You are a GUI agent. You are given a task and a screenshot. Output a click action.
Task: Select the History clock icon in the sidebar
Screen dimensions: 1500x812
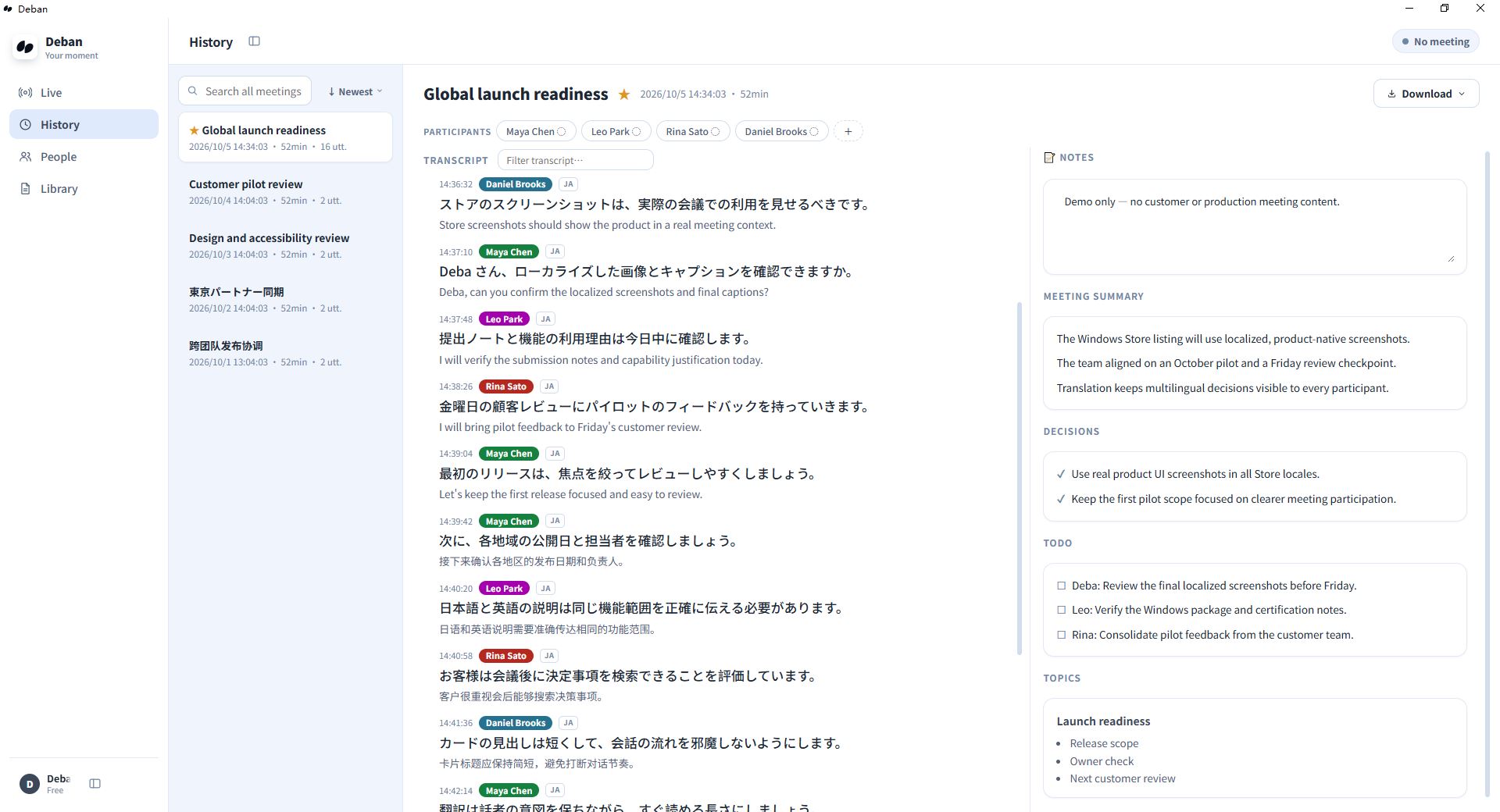tap(26, 125)
